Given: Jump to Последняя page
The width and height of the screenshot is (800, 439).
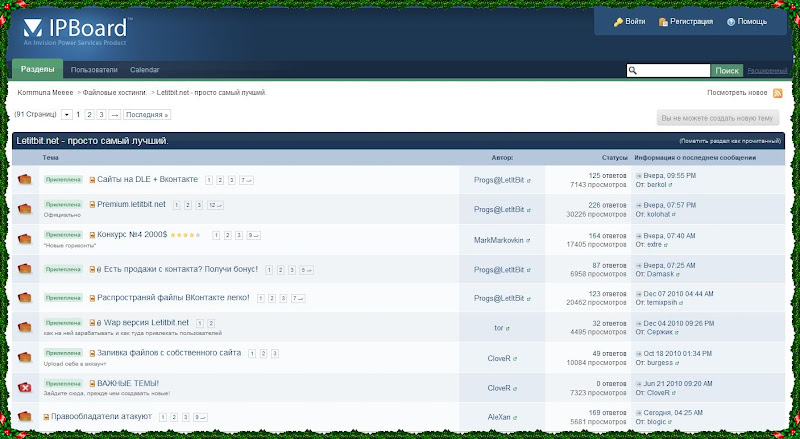Looking at the screenshot, I should pos(147,115).
